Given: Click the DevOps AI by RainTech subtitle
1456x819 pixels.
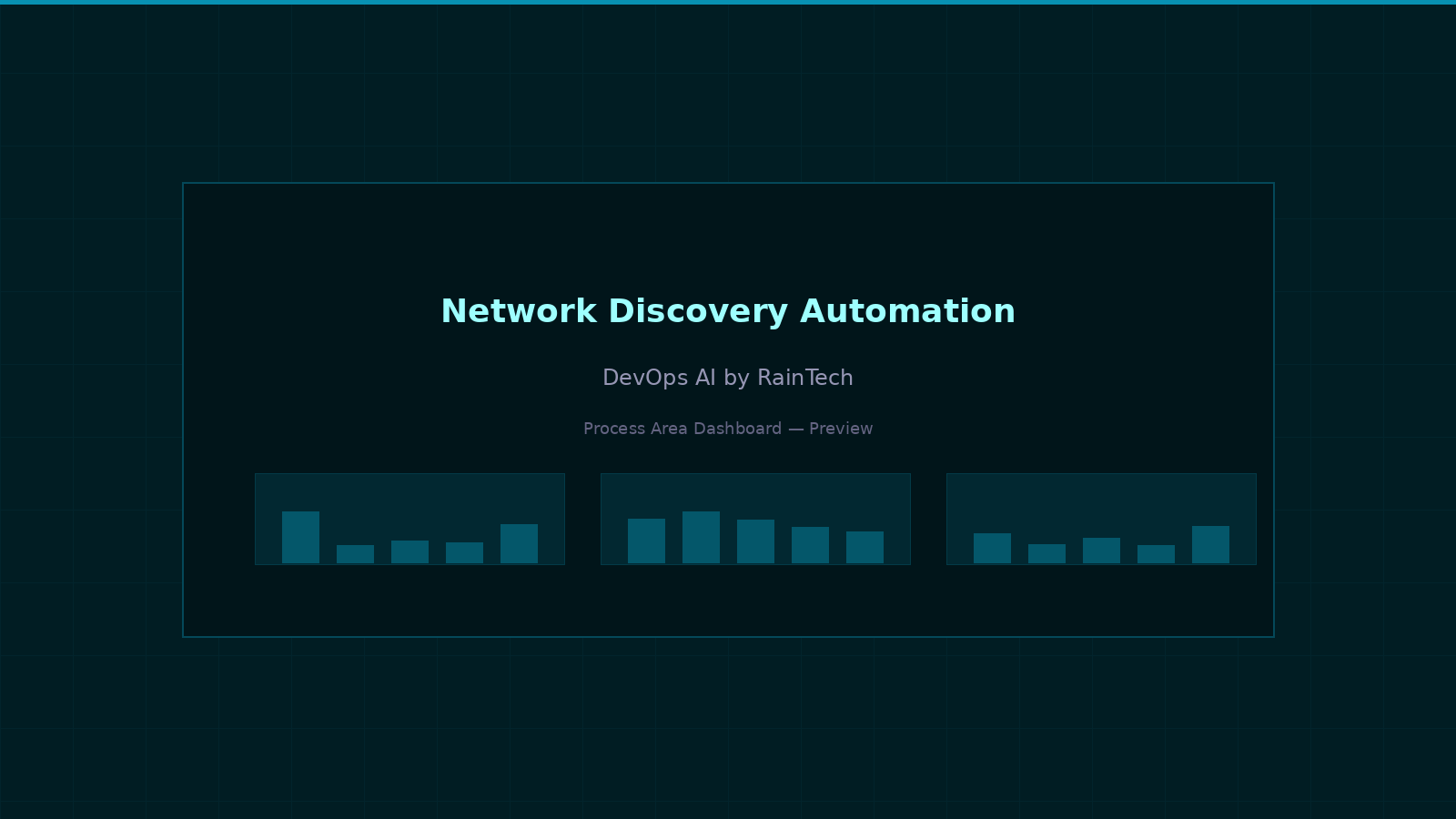Looking at the screenshot, I should click(x=728, y=378).
